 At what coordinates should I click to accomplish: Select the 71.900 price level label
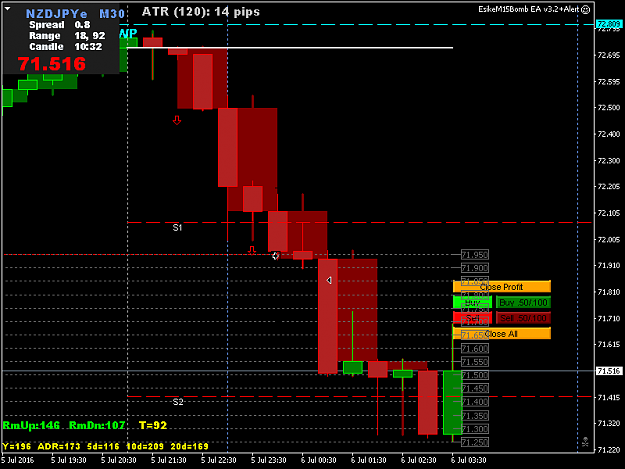click(475, 268)
